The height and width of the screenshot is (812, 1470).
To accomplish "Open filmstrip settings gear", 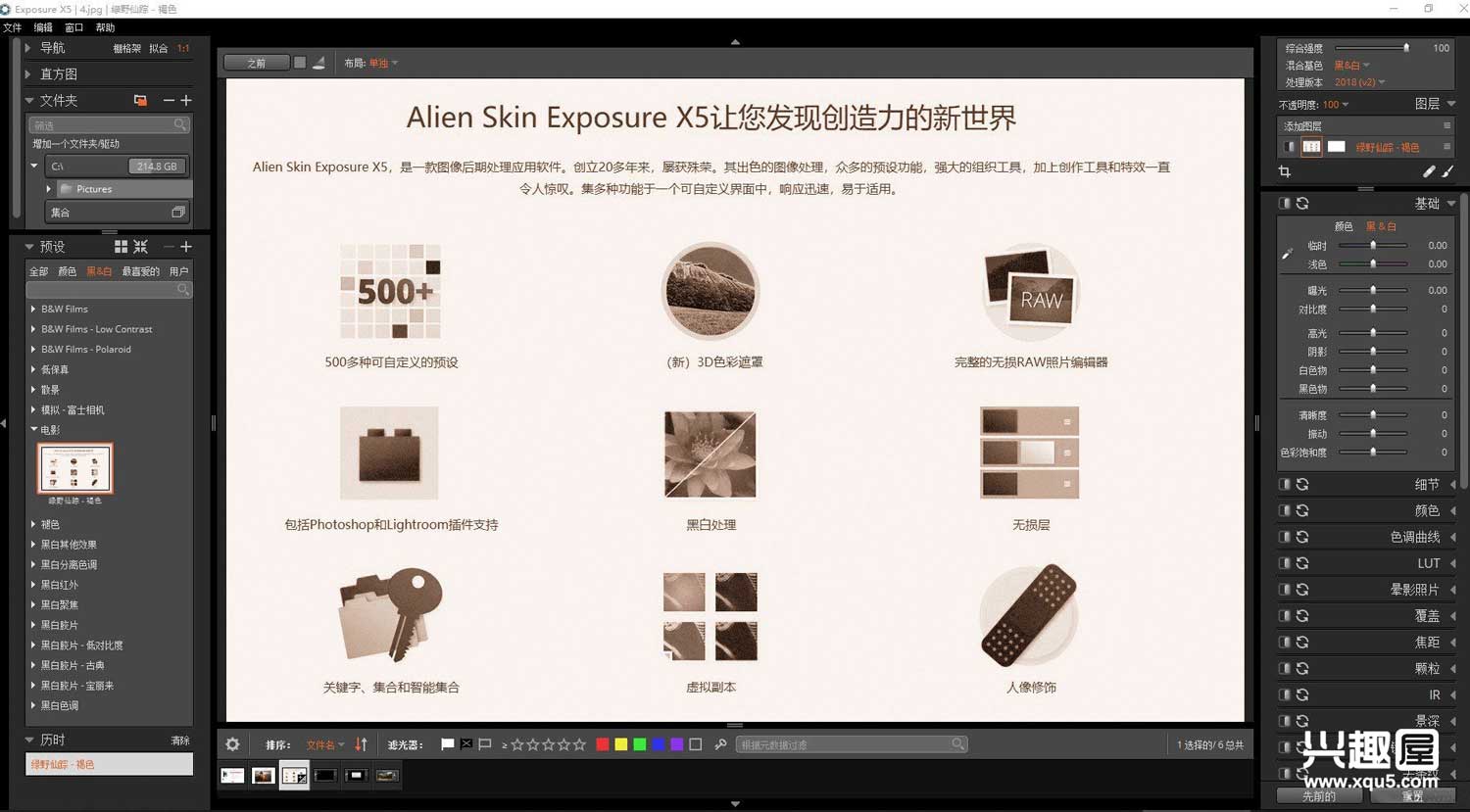I will click(232, 744).
